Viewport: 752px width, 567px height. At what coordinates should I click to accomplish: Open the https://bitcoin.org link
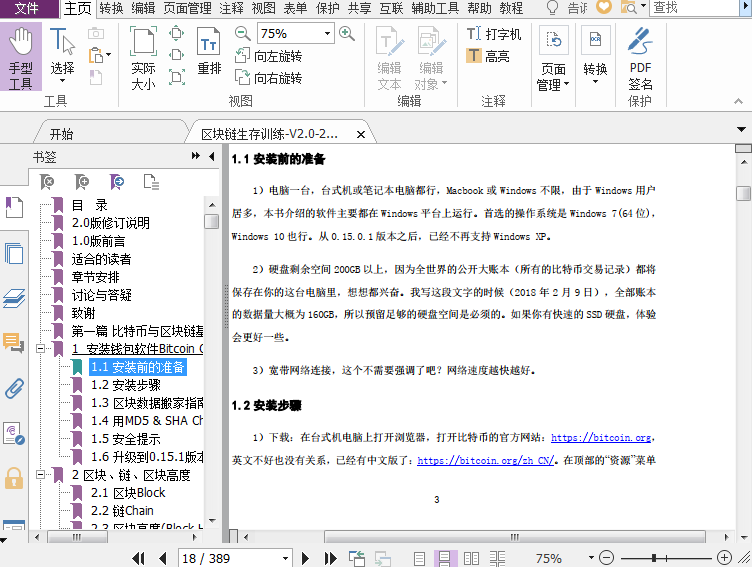601,437
